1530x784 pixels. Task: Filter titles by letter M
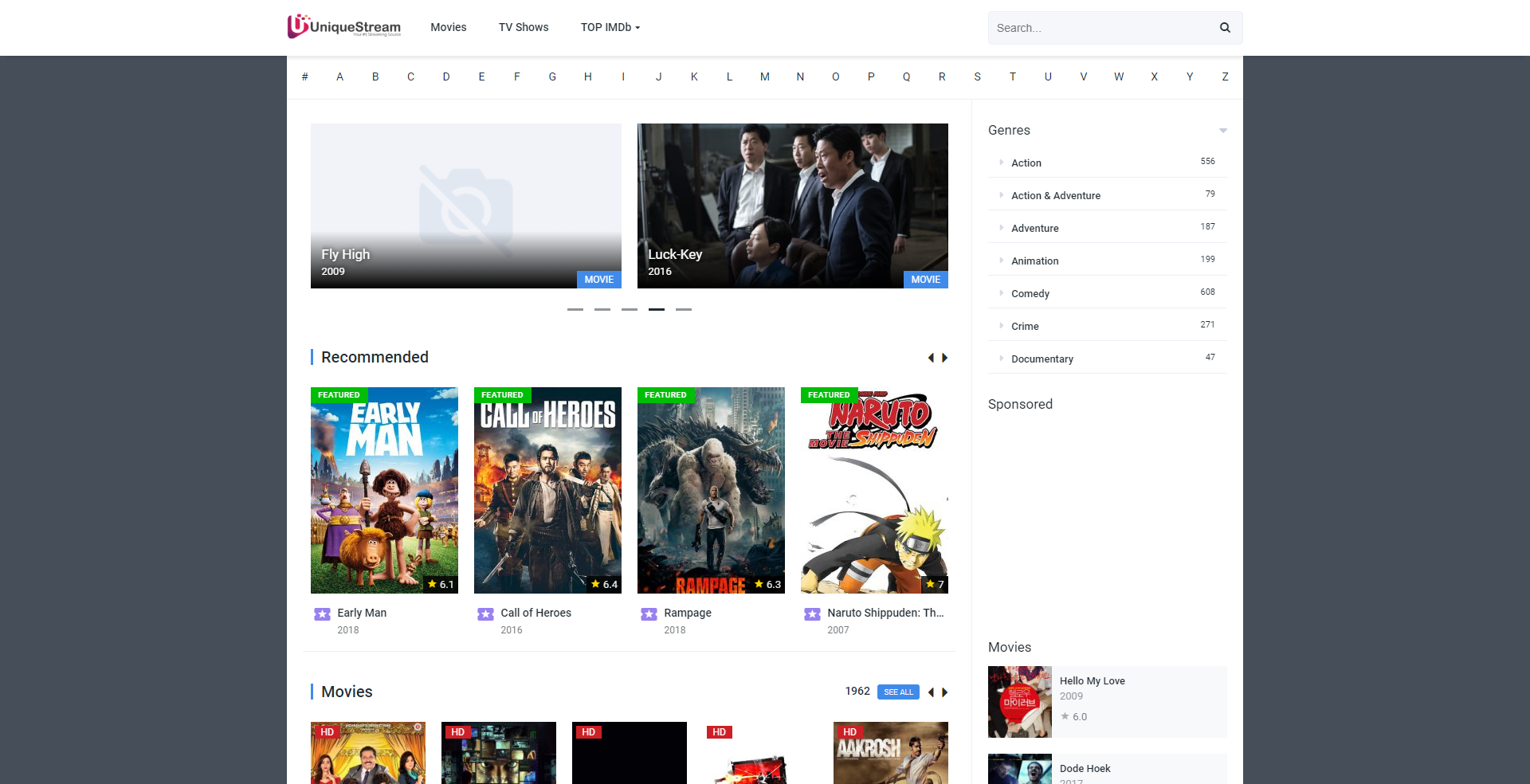(x=765, y=76)
